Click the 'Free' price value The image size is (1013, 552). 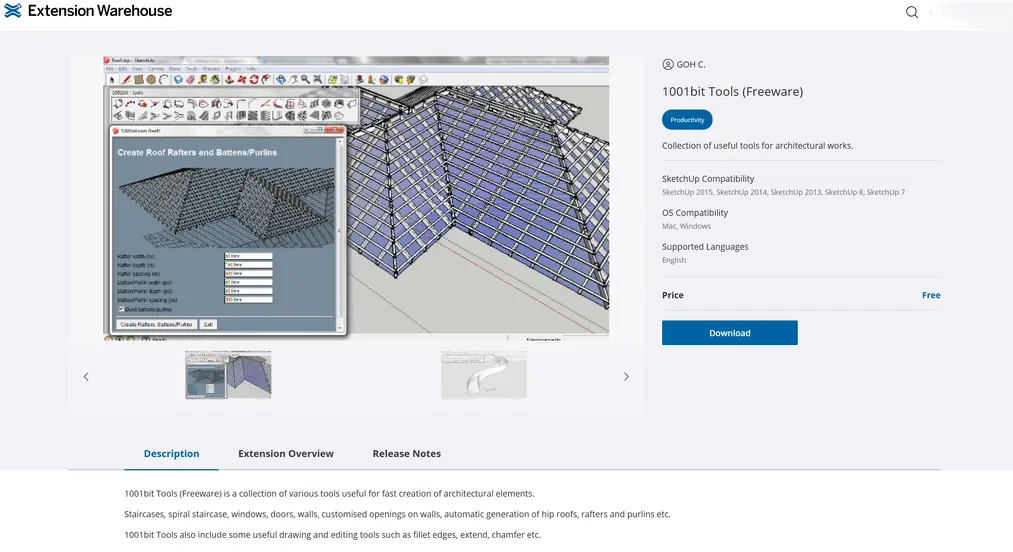(931, 295)
